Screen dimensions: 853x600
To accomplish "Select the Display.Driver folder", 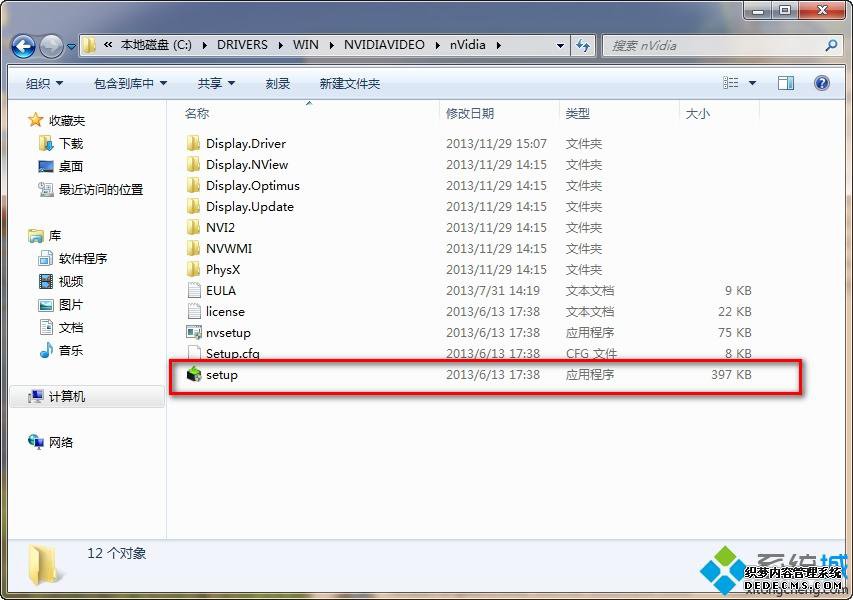I will coord(245,144).
